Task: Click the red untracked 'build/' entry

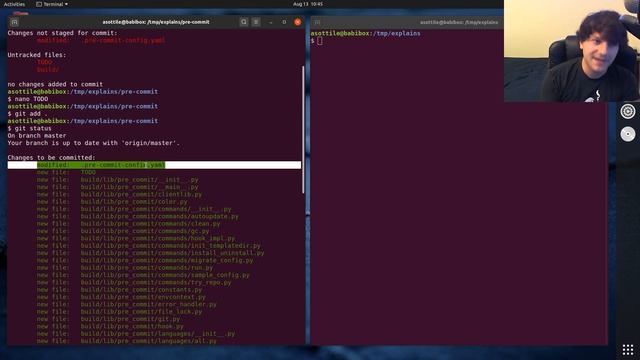Action: (x=48, y=70)
